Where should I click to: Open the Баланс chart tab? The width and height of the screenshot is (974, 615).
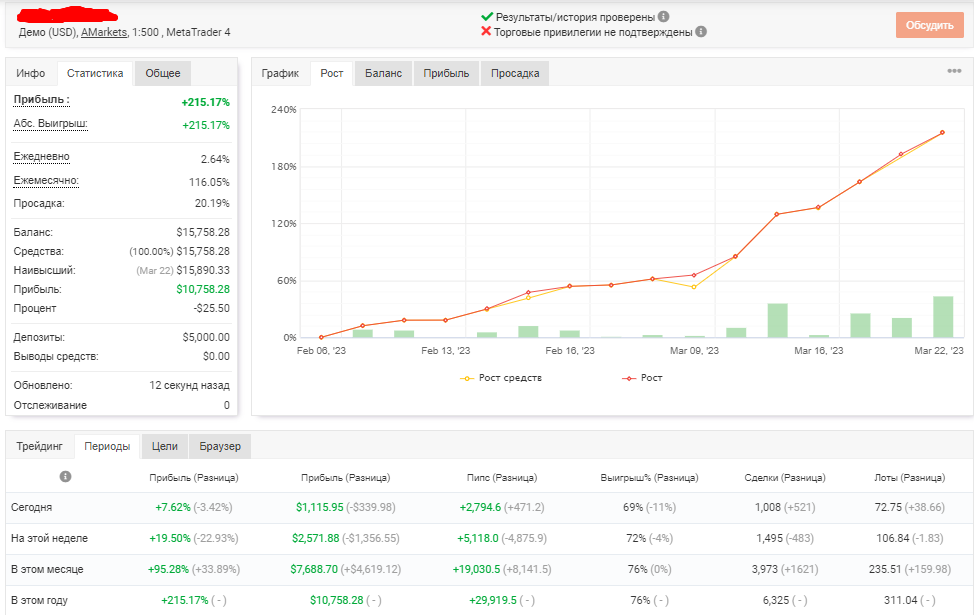[383, 73]
